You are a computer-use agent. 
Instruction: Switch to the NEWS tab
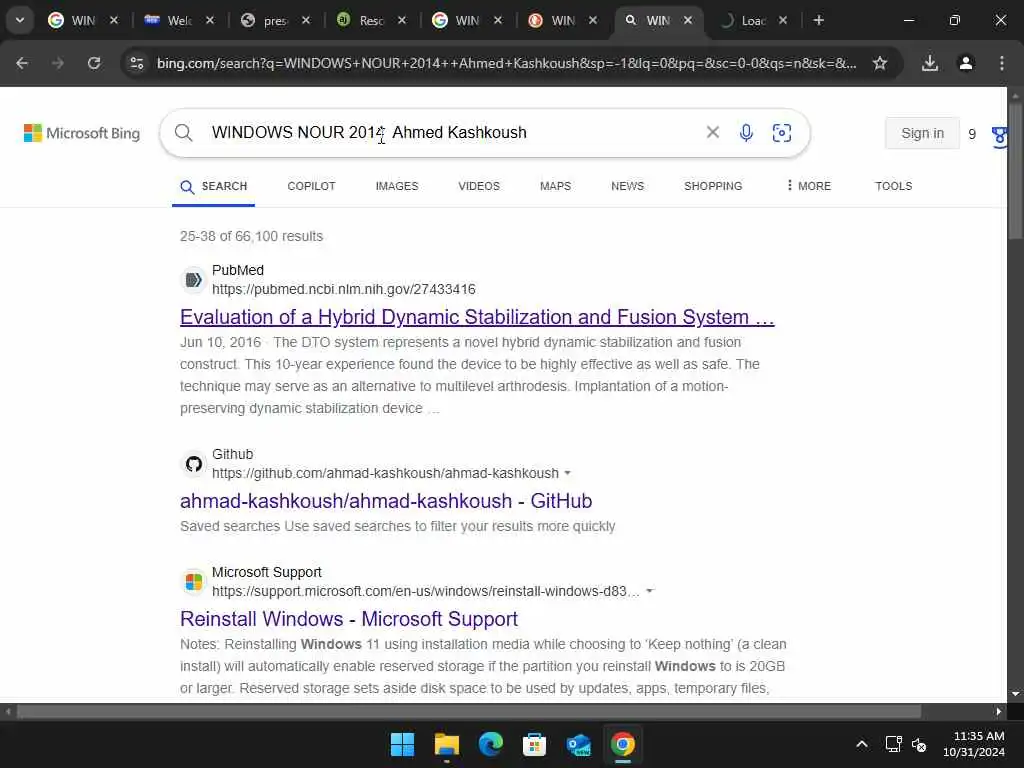(x=628, y=186)
